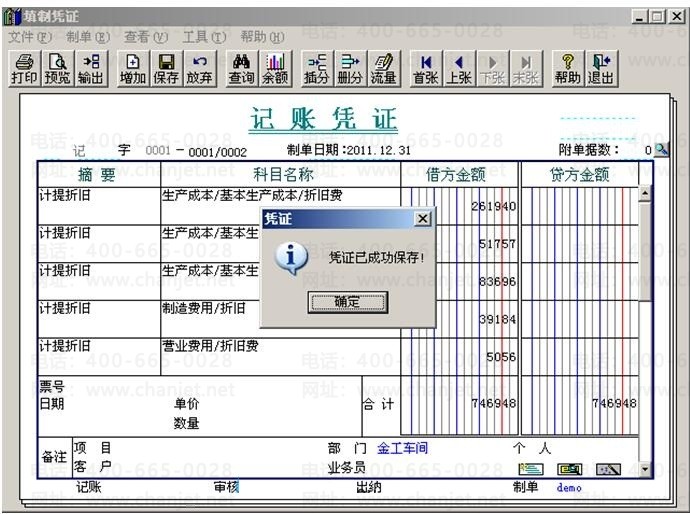Image resolution: width=690 pixels, height=514 pixels.
Task: Open the 查看(V) menu
Action: pyautogui.click(x=146, y=37)
